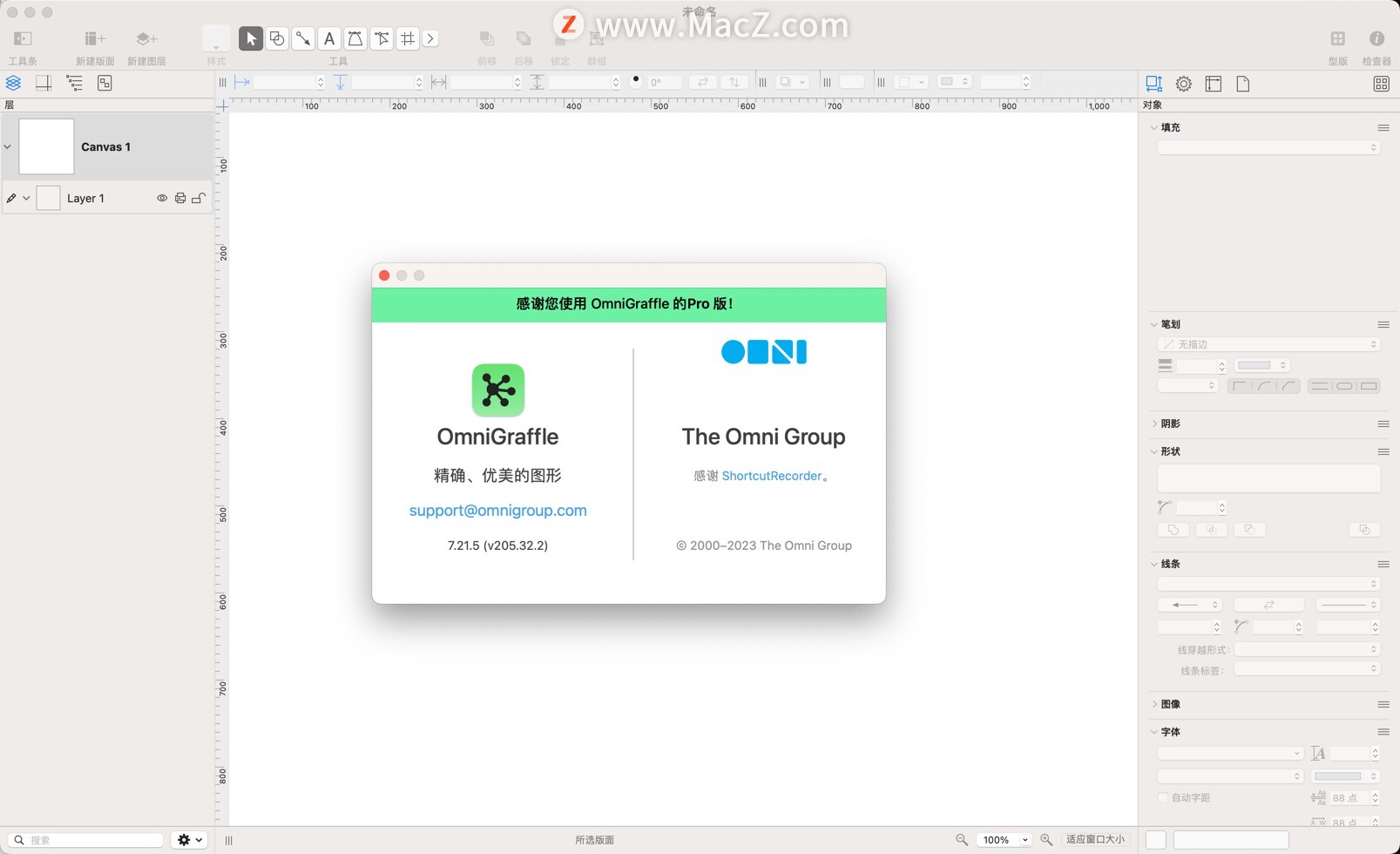Image resolution: width=1400 pixels, height=854 pixels.
Task: Toggle the 工具条 sidebar button
Action: pyautogui.click(x=23, y=38)
